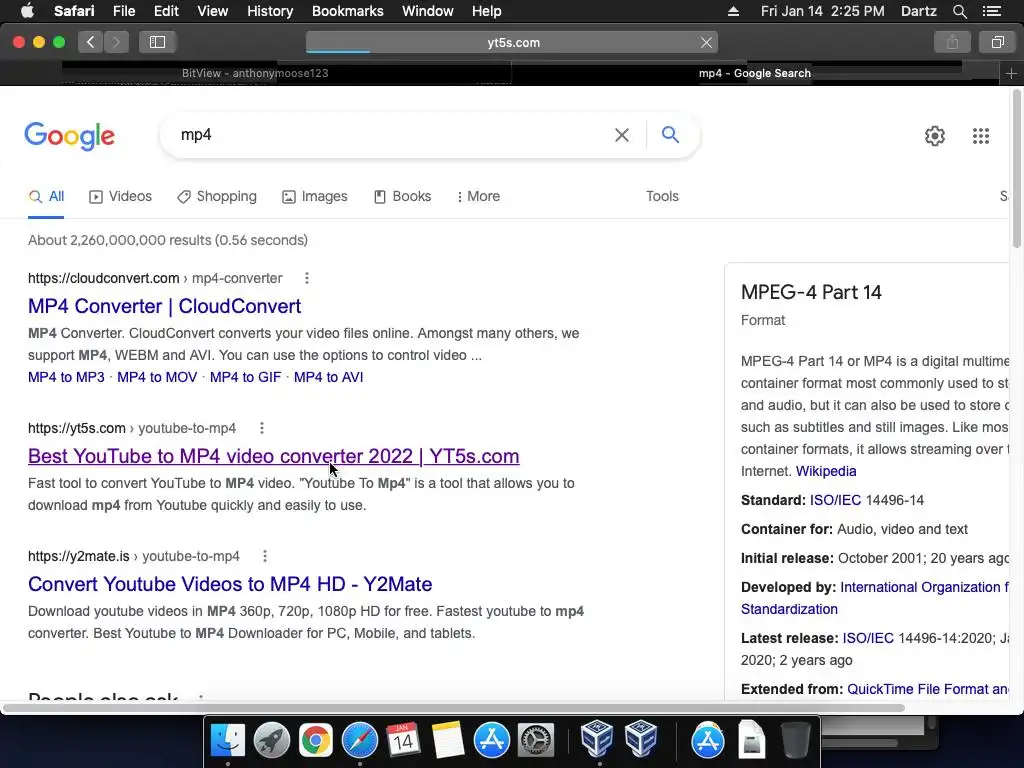
Task: Open the Share button in Safari toolbar
Action: 952,42
